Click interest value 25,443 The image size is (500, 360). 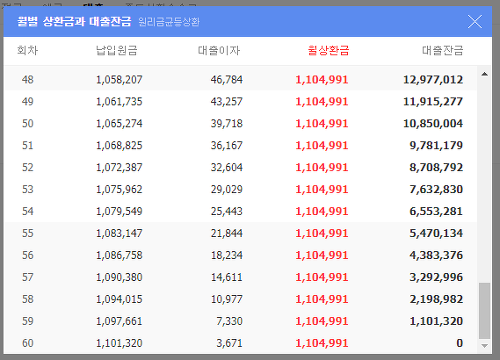pyautogui.click(x=227, y=211)
